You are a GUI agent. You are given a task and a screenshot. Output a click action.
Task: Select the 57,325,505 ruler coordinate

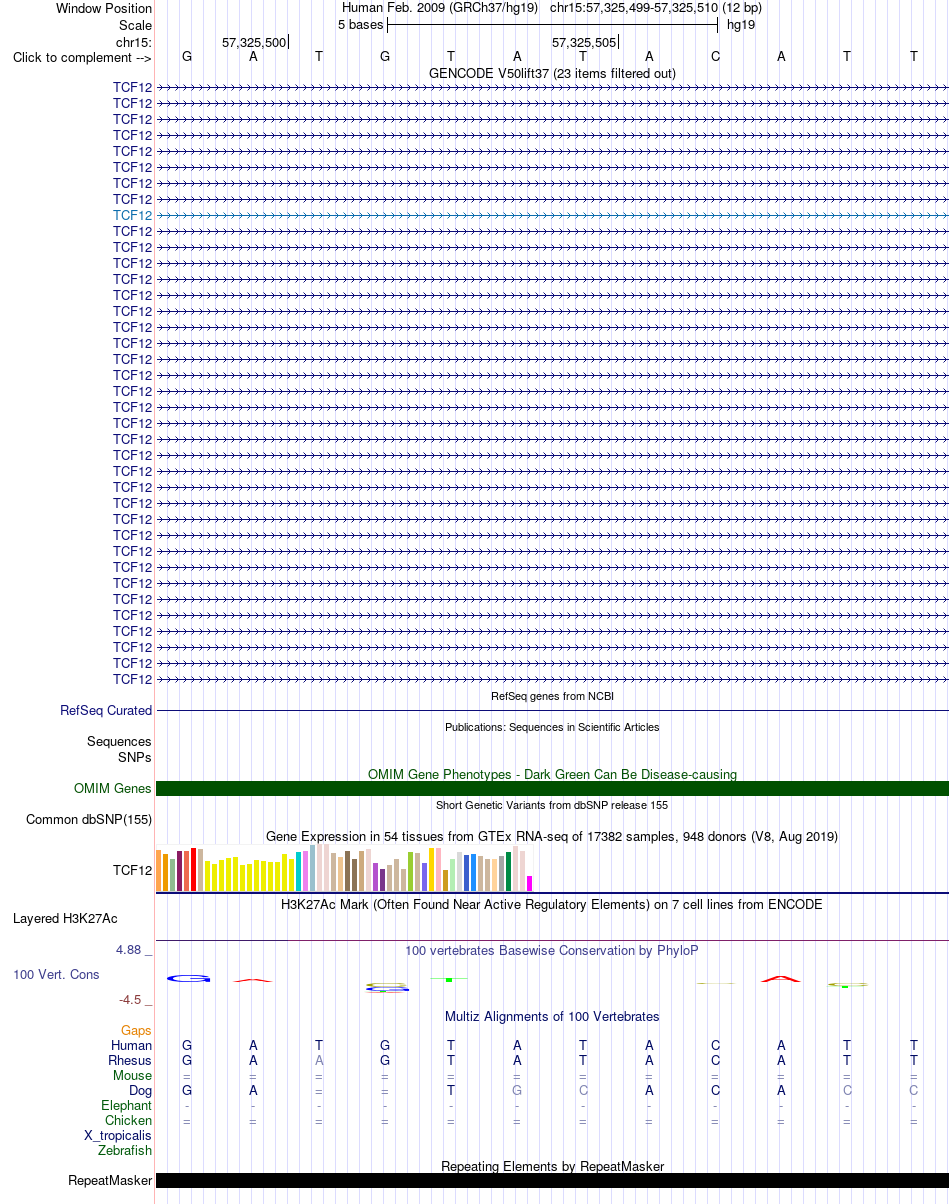[x=584, y=42]
